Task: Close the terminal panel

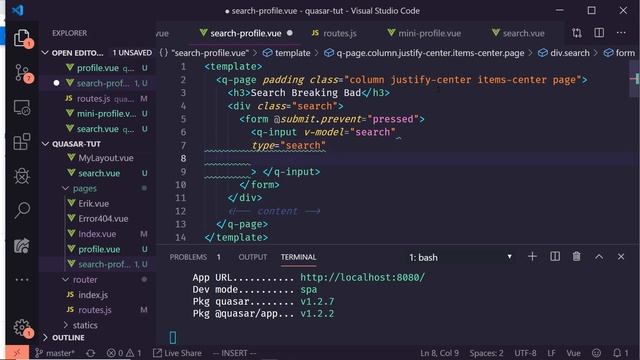Action: point(621,257)
